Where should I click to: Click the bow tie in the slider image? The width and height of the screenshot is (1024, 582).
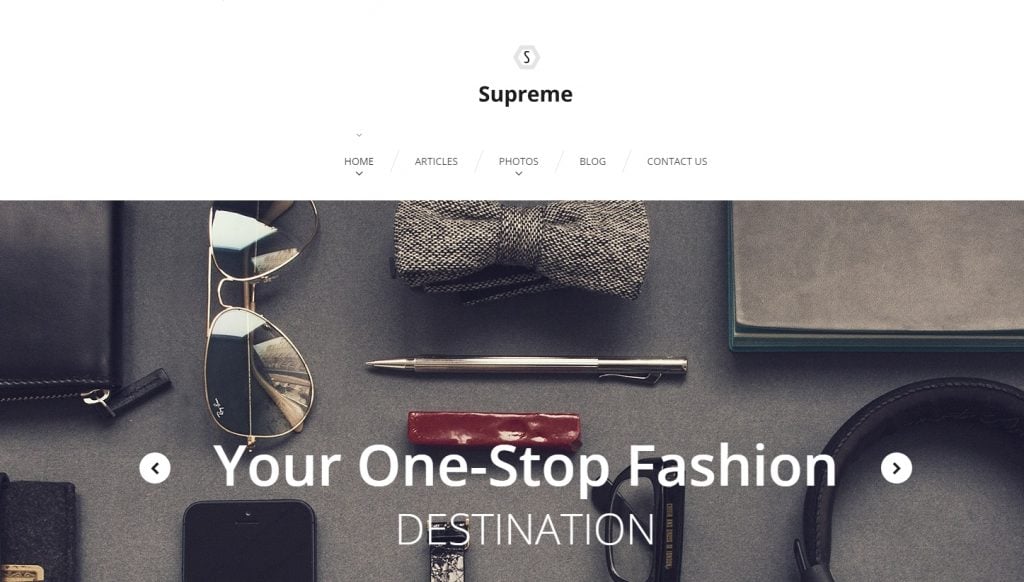(x=520, y=250)
